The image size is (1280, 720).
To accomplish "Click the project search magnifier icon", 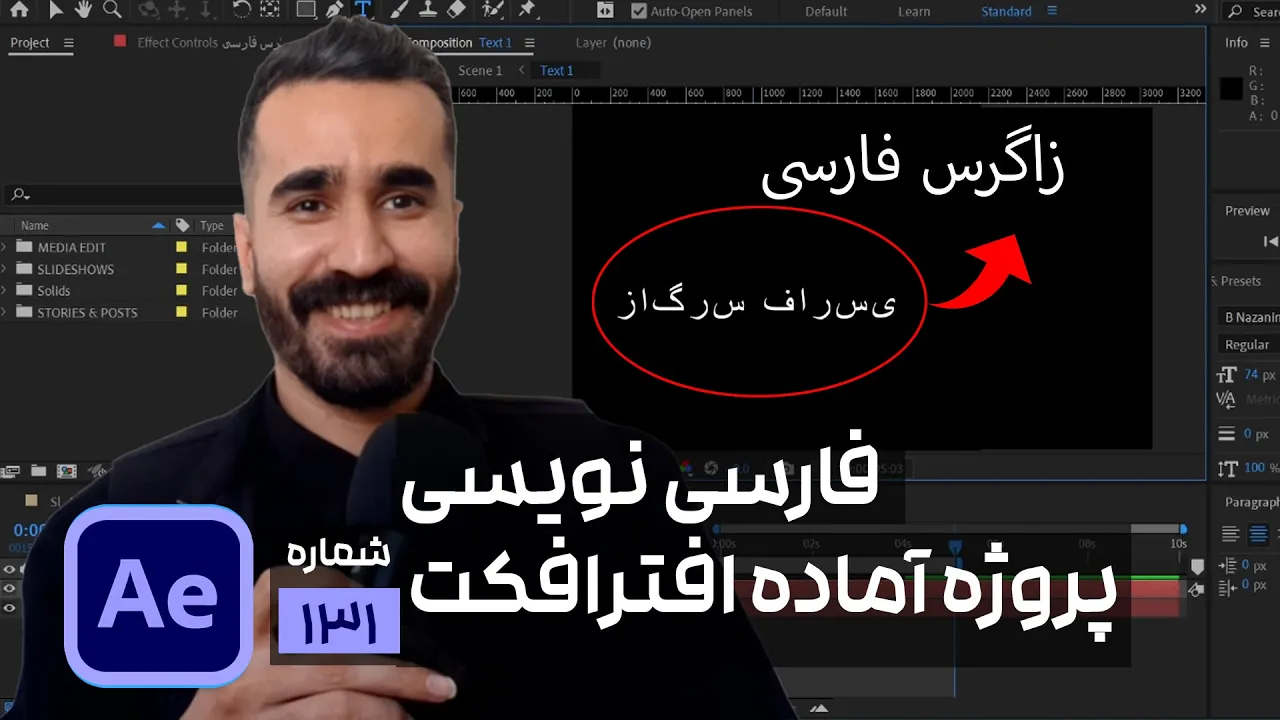I will click(20, 195).
